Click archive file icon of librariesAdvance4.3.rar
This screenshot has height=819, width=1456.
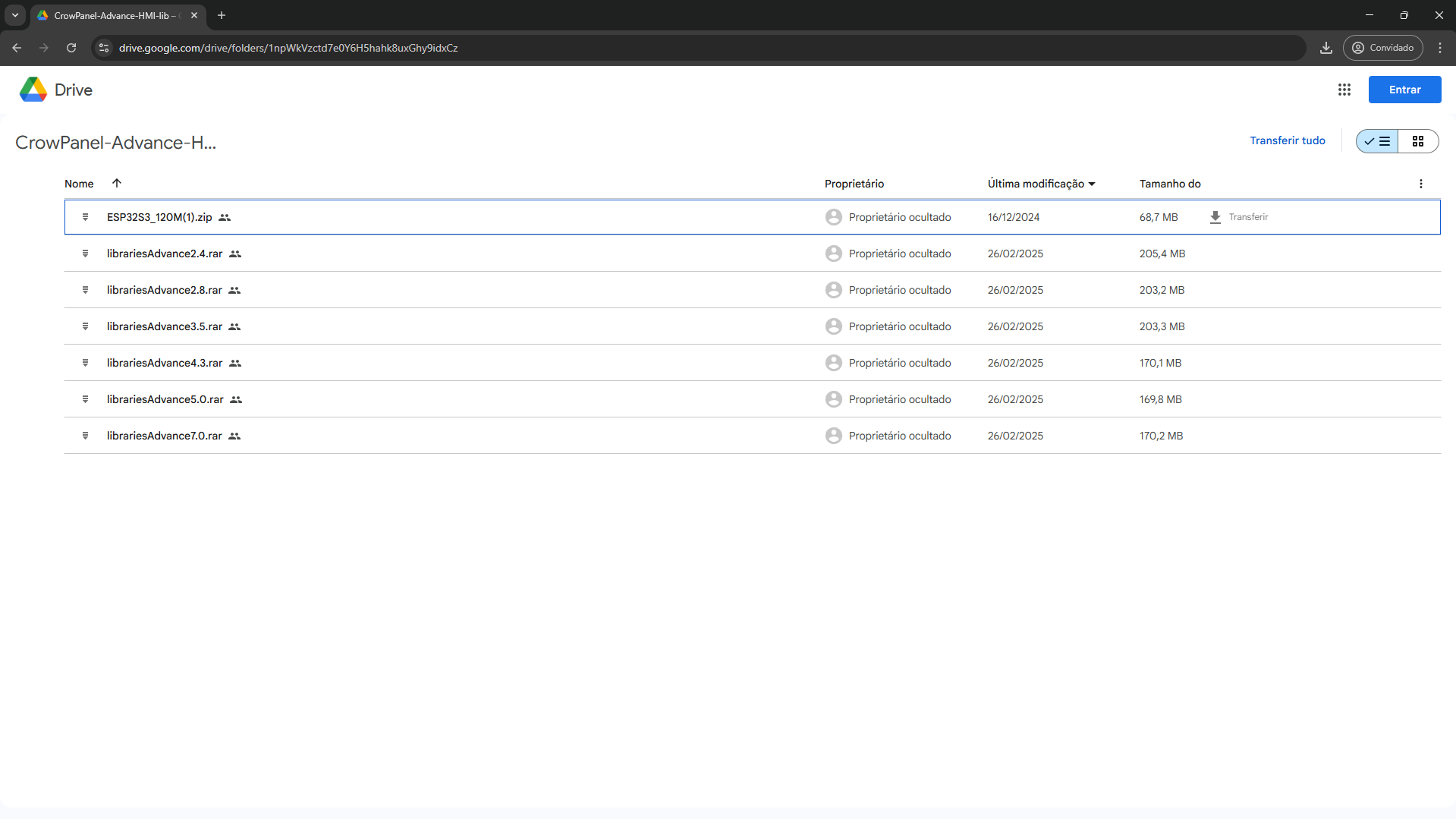pos(85,363)
